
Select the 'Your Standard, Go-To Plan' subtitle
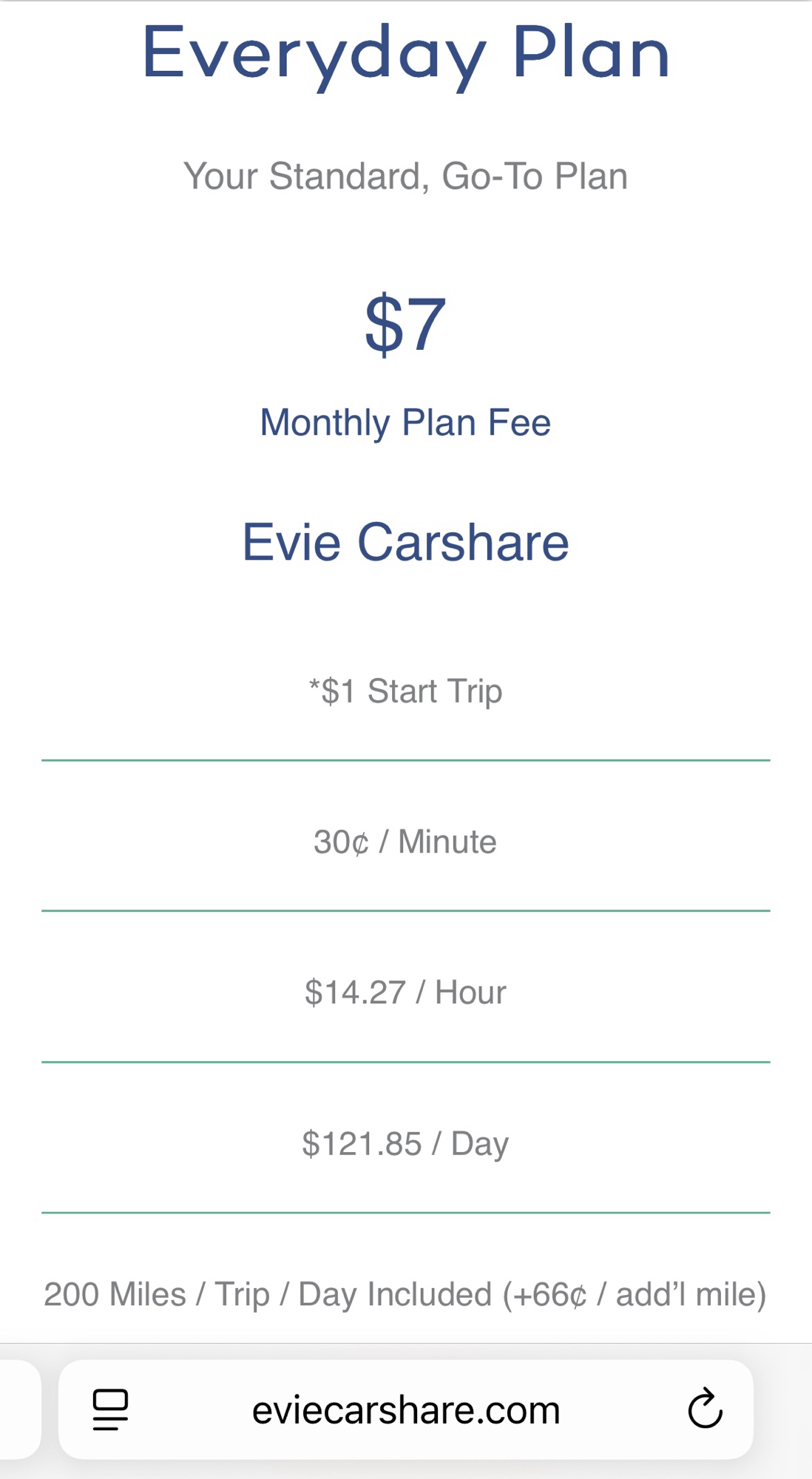(x=405, y=176)
